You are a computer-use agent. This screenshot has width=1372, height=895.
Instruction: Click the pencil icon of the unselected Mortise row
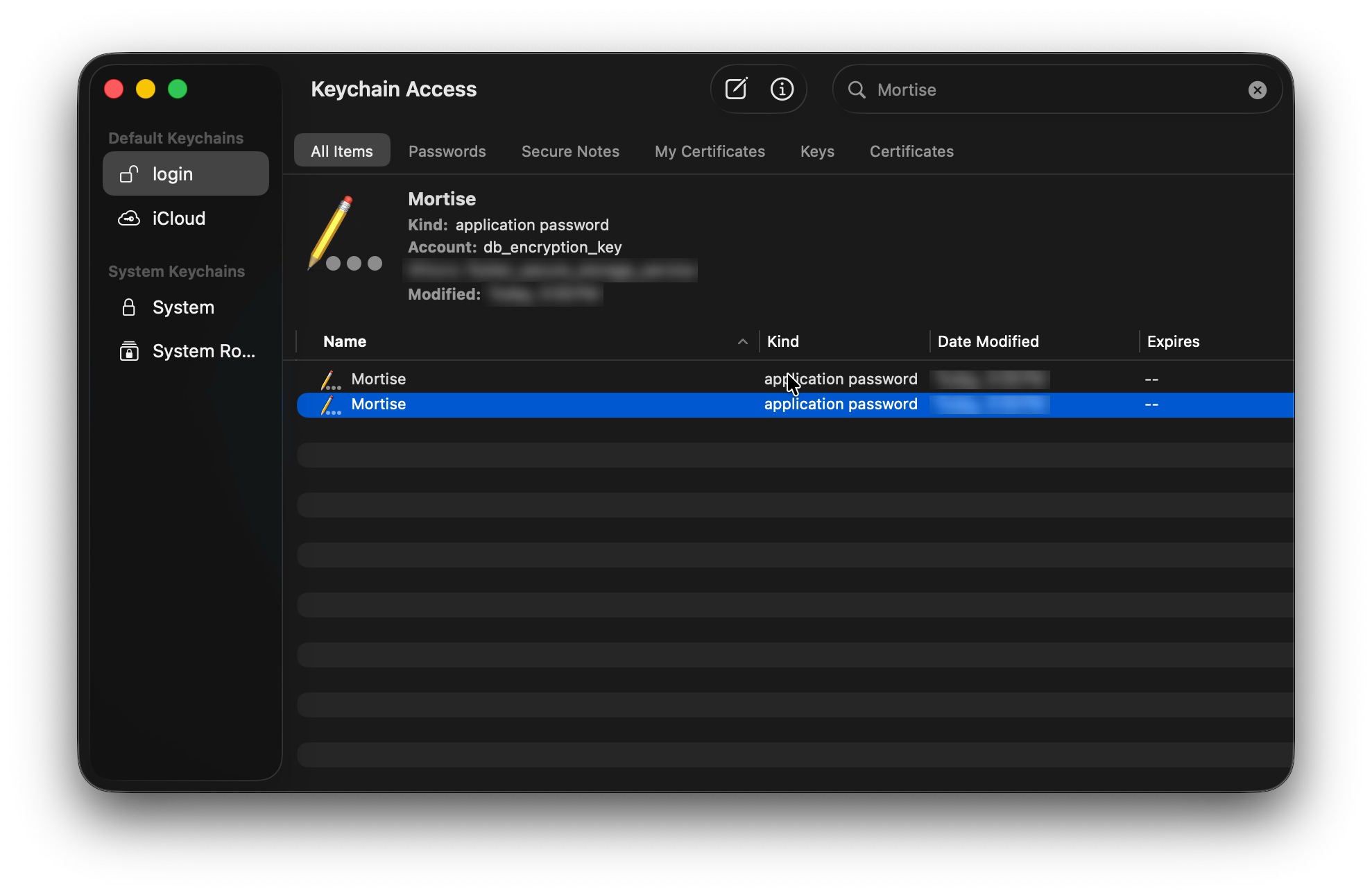pos(330,380)
